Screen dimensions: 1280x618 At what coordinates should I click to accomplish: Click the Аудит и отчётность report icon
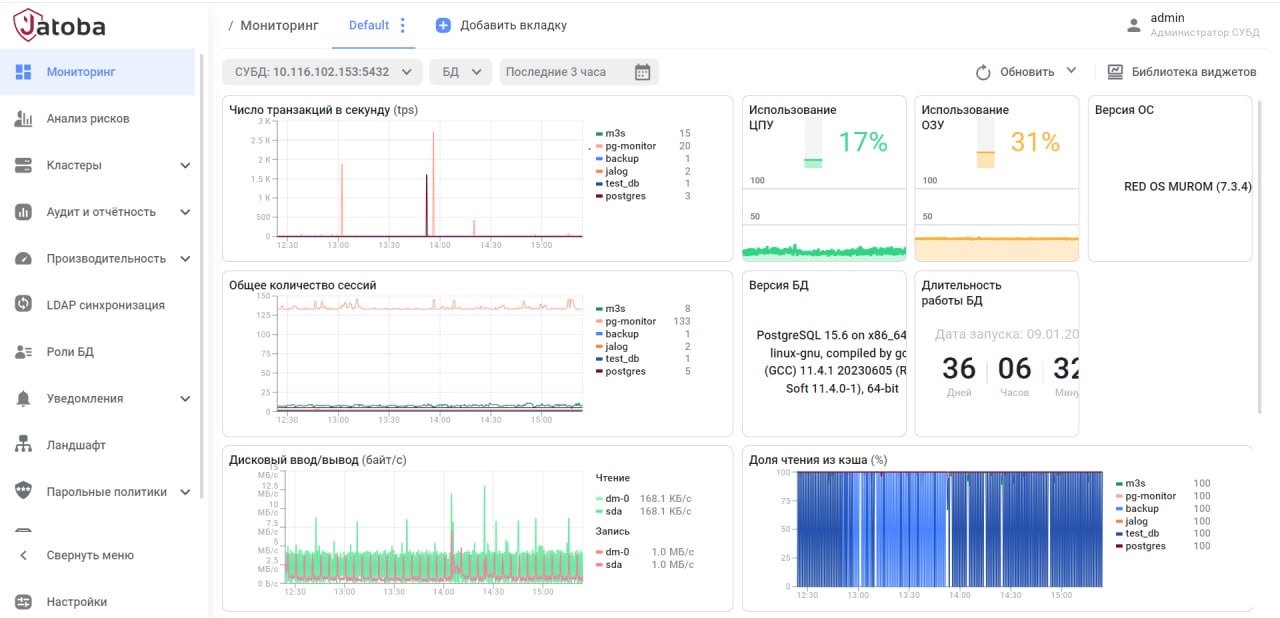pyautogui.click(x=23, y=212)
